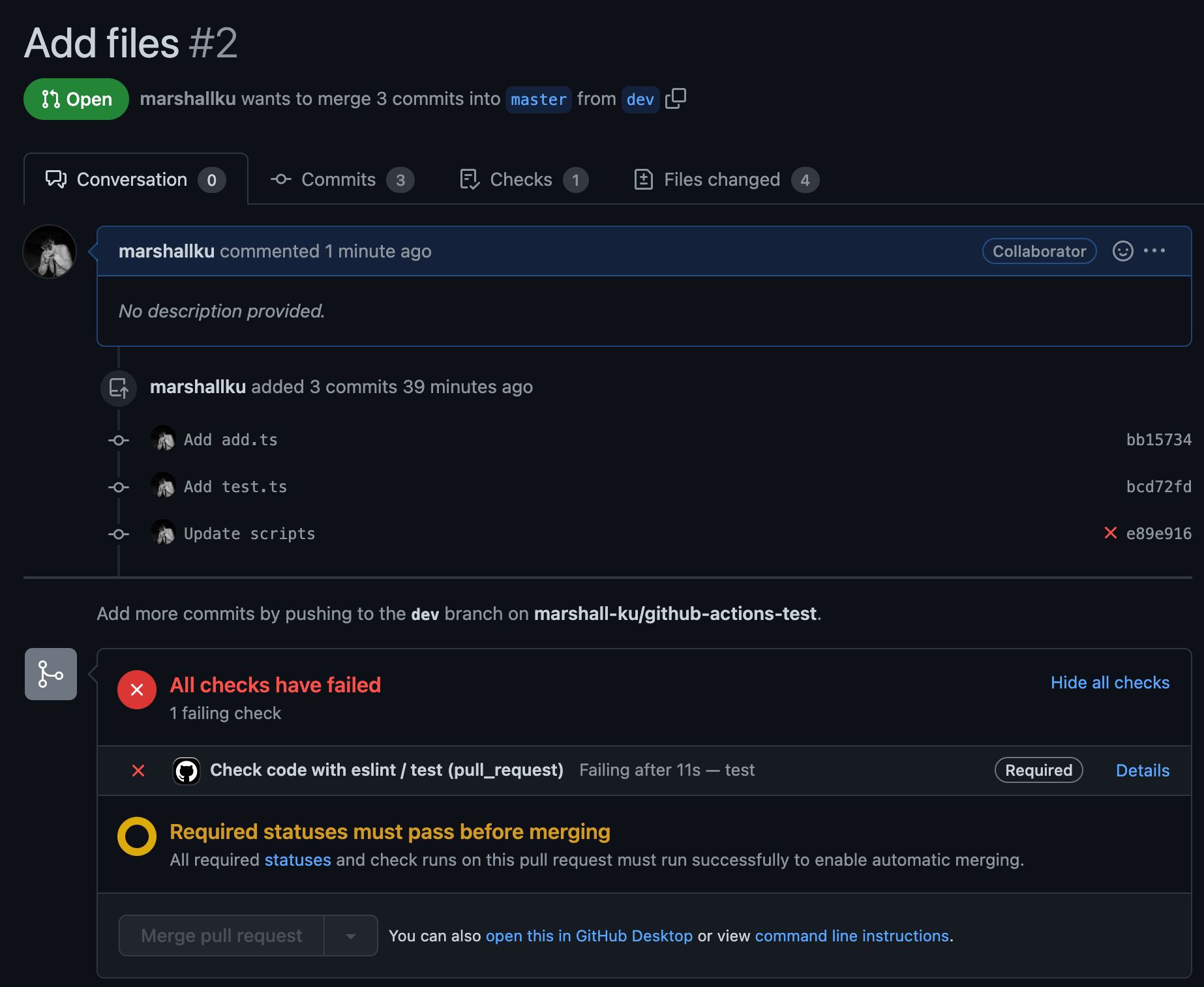This screenshot has height=987, width=1204.
Task: Click the push event icon in the timeline
Action: tap(118, 388)
